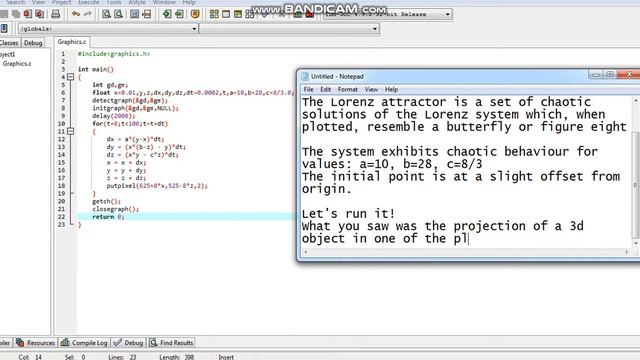Open the Find Results bottom tab
The height and width of the screenshot is (360, 640).
tap(171, 342)
